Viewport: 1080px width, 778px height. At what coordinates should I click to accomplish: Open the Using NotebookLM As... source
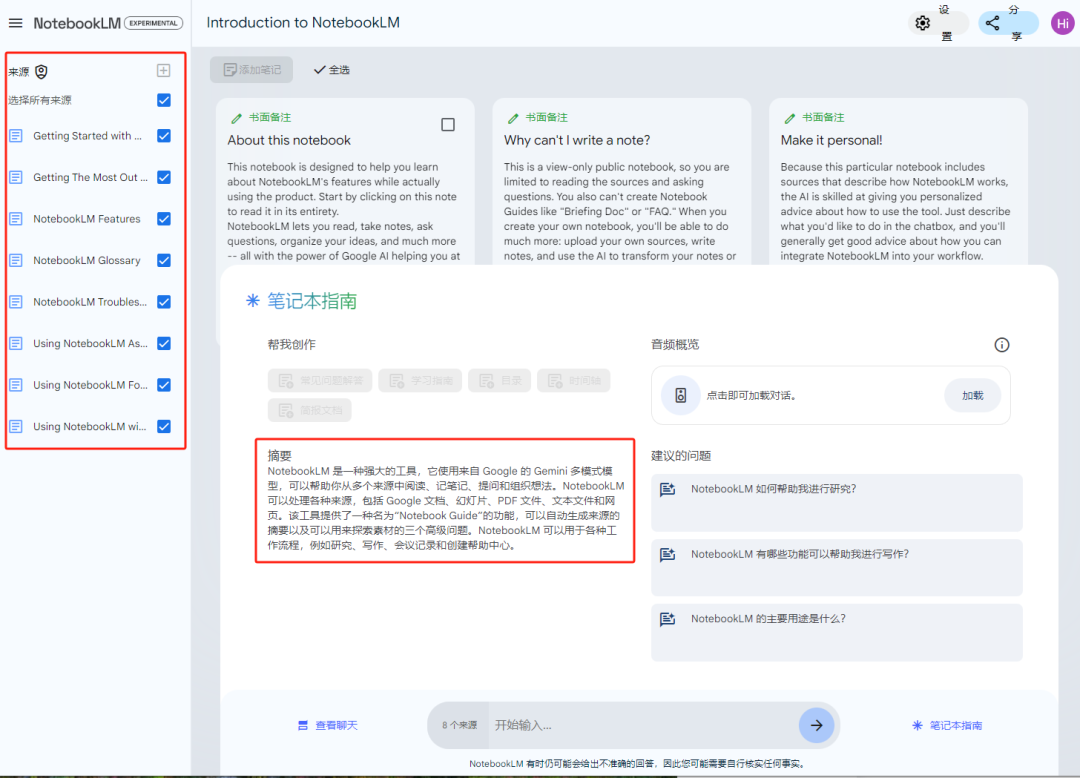tap(90, 343)
